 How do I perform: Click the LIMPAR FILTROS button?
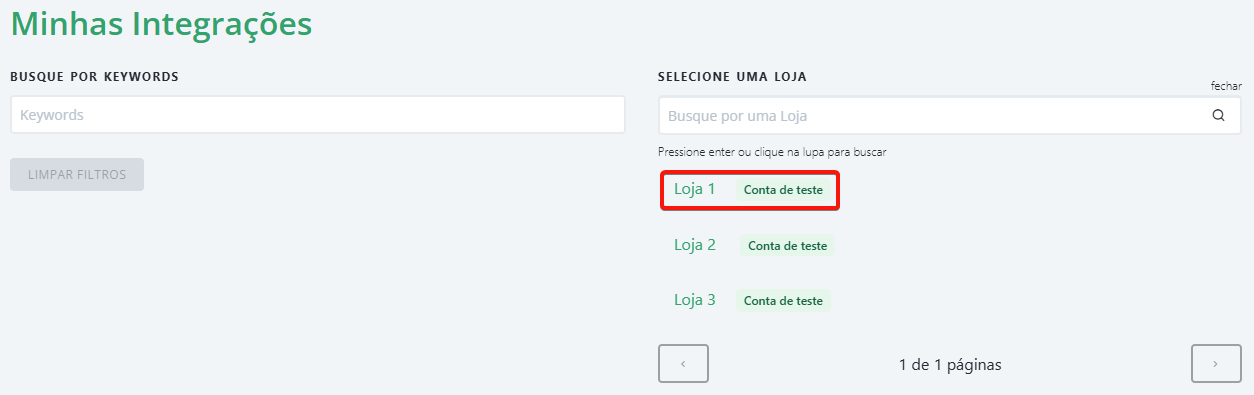[77, 174]
